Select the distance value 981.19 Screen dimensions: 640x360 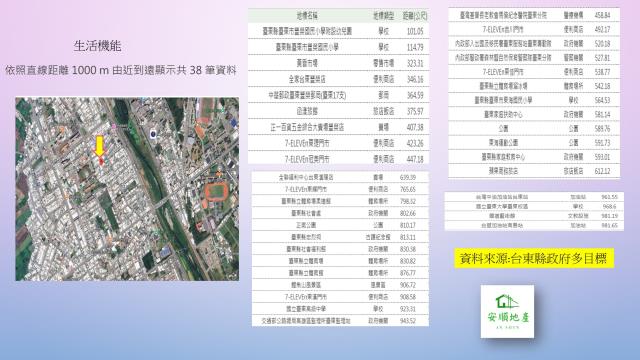[x=609, y=216]
